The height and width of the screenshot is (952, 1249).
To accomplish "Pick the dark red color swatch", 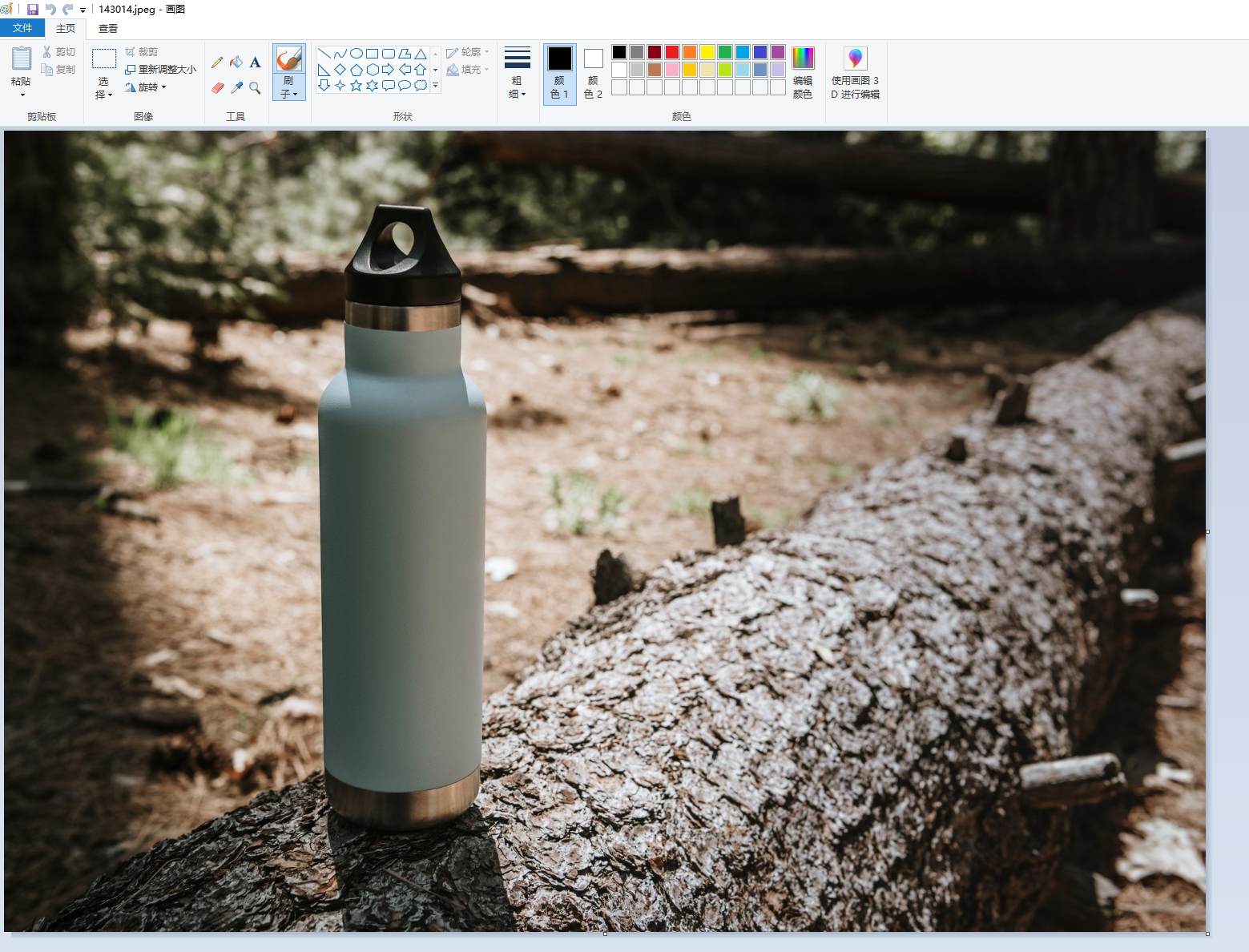I will 655,52.
